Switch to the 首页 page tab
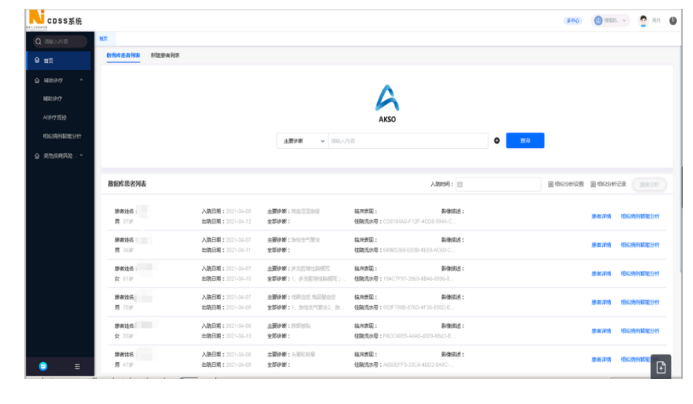This screenshot has height=404, width=693. (x=104, y=39)
